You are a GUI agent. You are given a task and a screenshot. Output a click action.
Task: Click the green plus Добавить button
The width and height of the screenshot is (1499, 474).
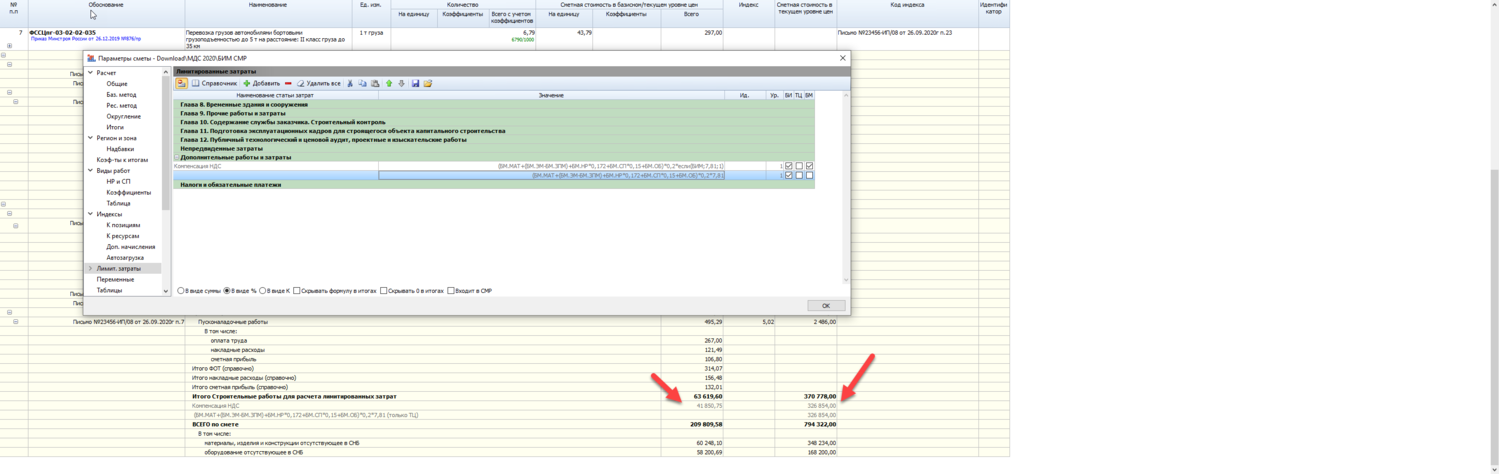click(x=261, y=84)
